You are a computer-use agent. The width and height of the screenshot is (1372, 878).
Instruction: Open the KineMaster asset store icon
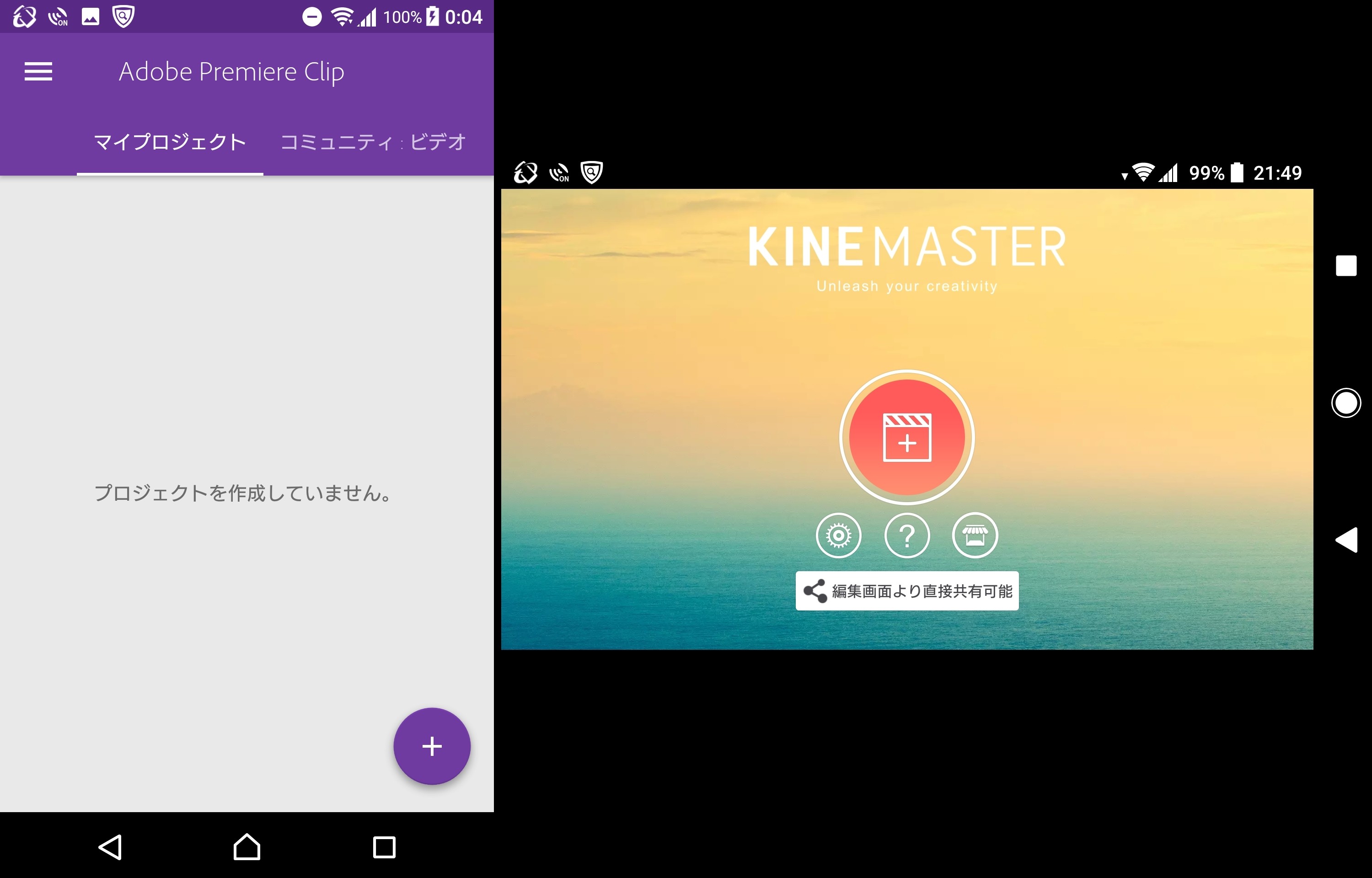coord(975,535)
